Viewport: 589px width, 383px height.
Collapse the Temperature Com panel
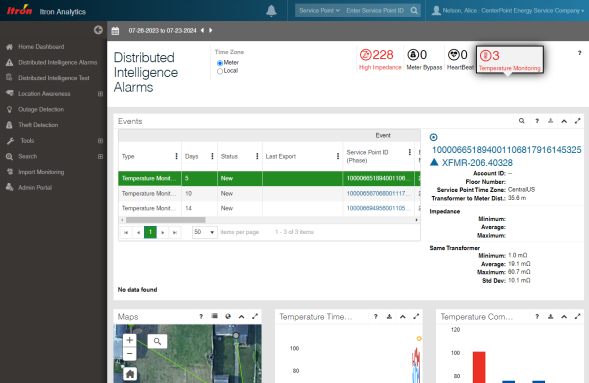[x=564, y=317]
